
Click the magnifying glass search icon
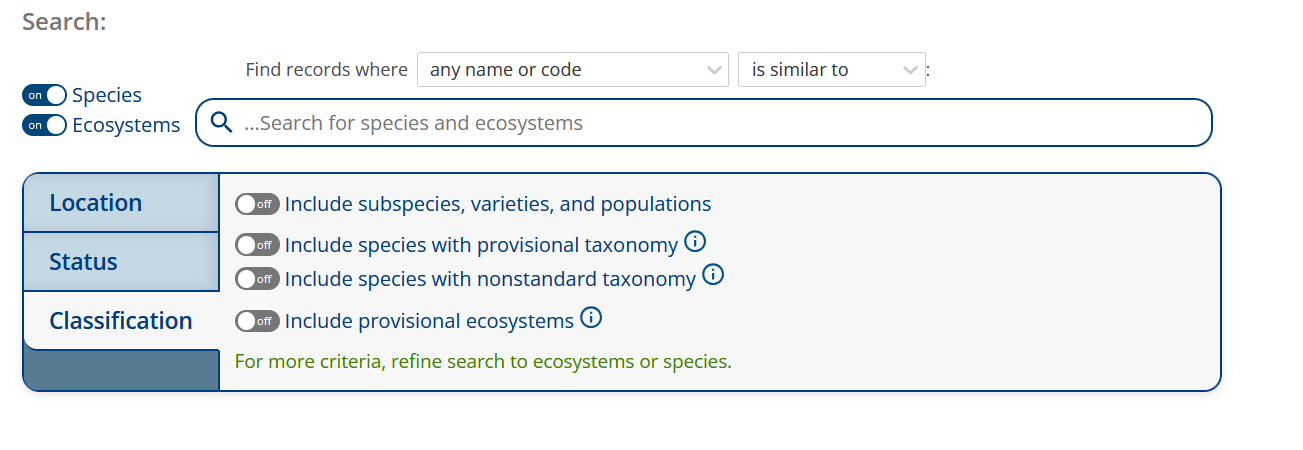(x=221, y=123)
